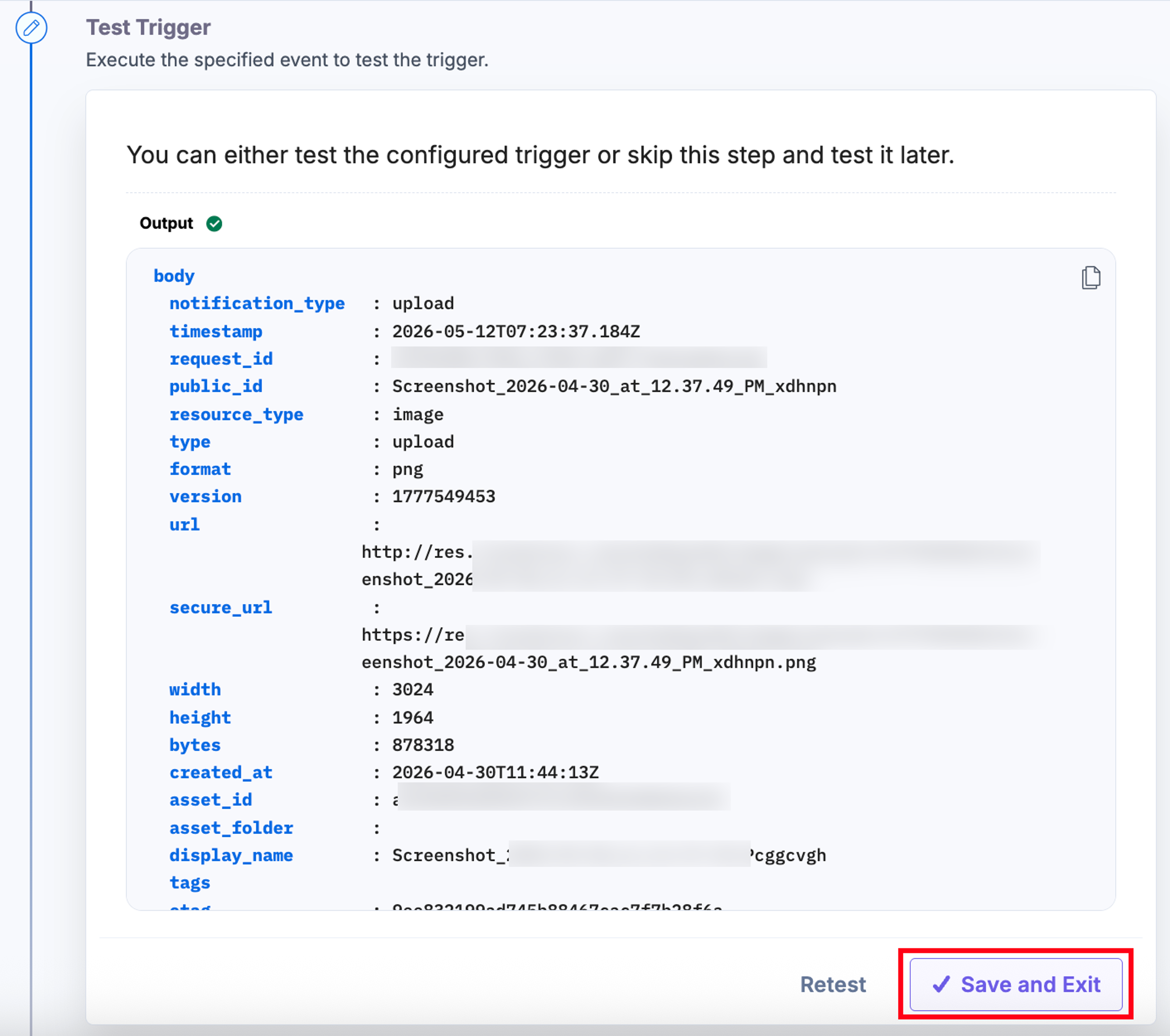This screenshot has width=1170, height=1036.
Task: Select the asset_folder key
Action: (x=231, y=828)
